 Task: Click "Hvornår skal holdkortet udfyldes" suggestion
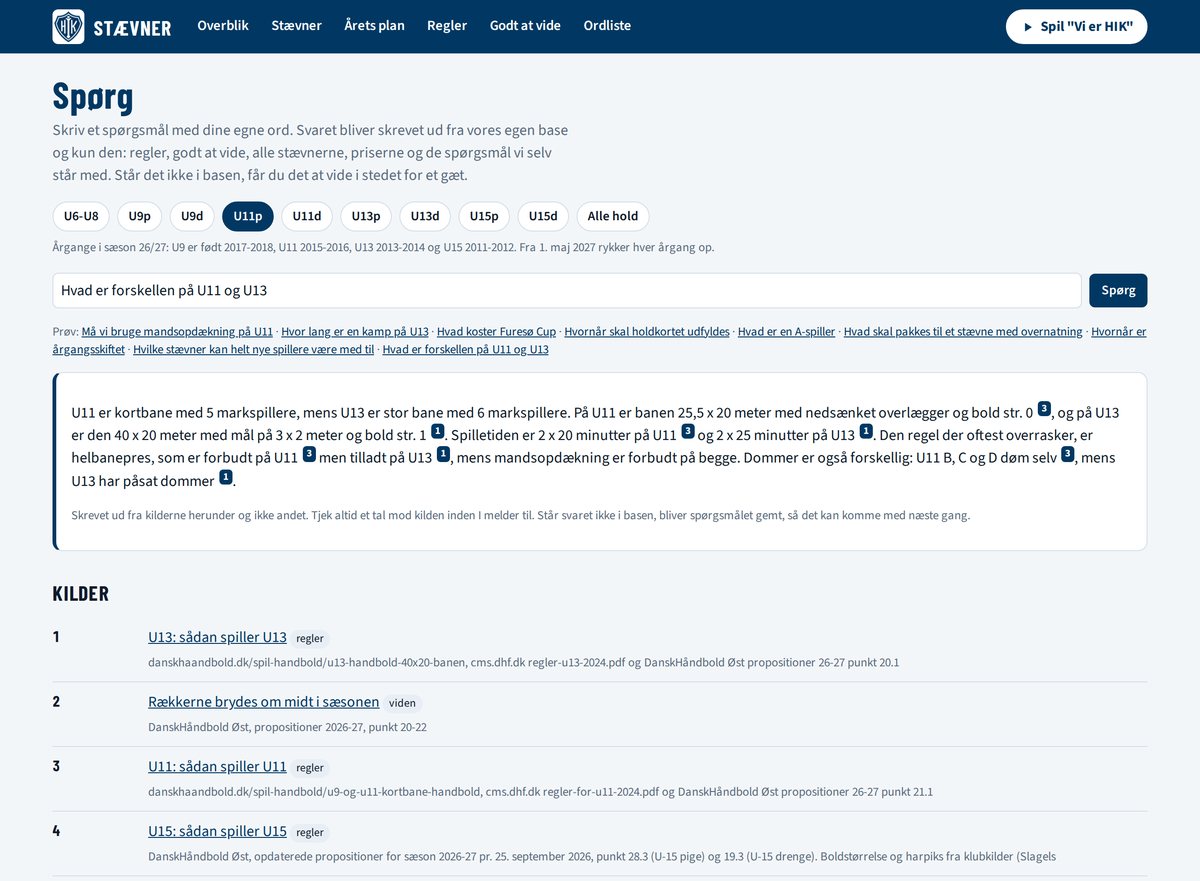[x=647, y=332]
